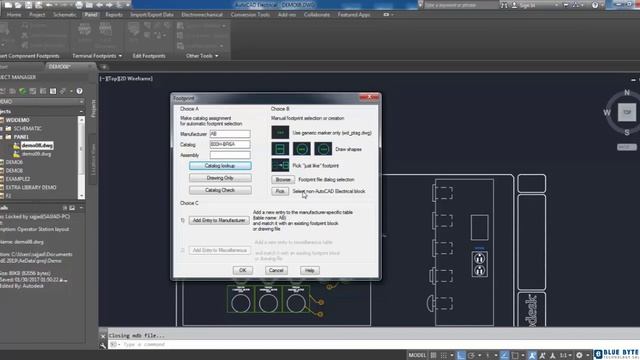Open the object snap dropdown arrow in status bar
The width and height of the screenshot is (640, 360).
click(523, 355)
